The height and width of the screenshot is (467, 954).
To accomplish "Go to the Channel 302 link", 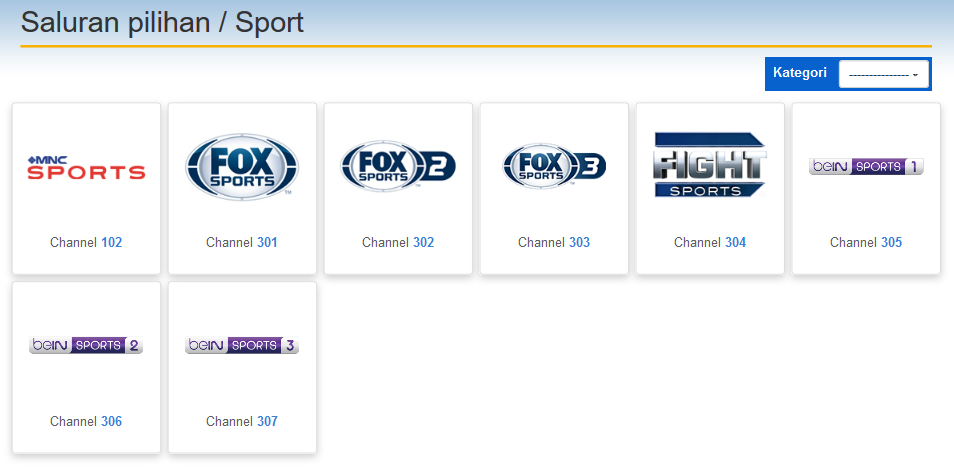I will (398, 243).
